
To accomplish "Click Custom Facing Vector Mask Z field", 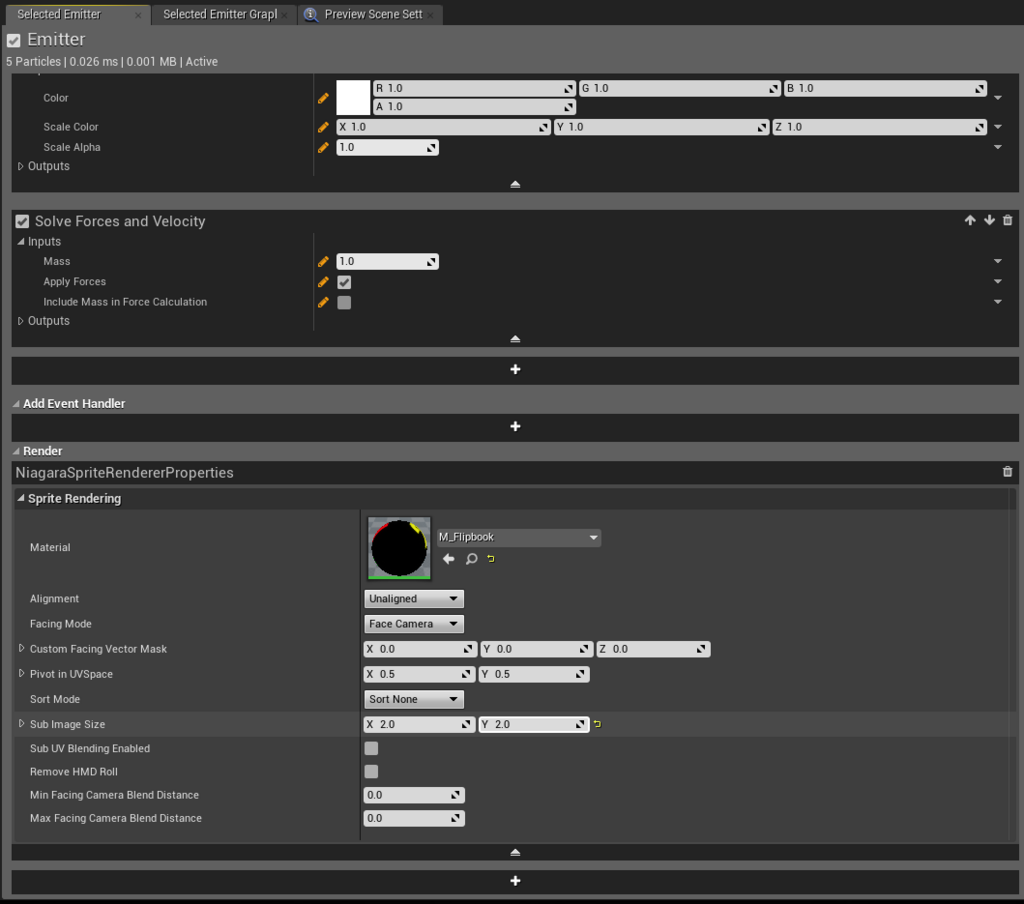I will tap(653, 649).
